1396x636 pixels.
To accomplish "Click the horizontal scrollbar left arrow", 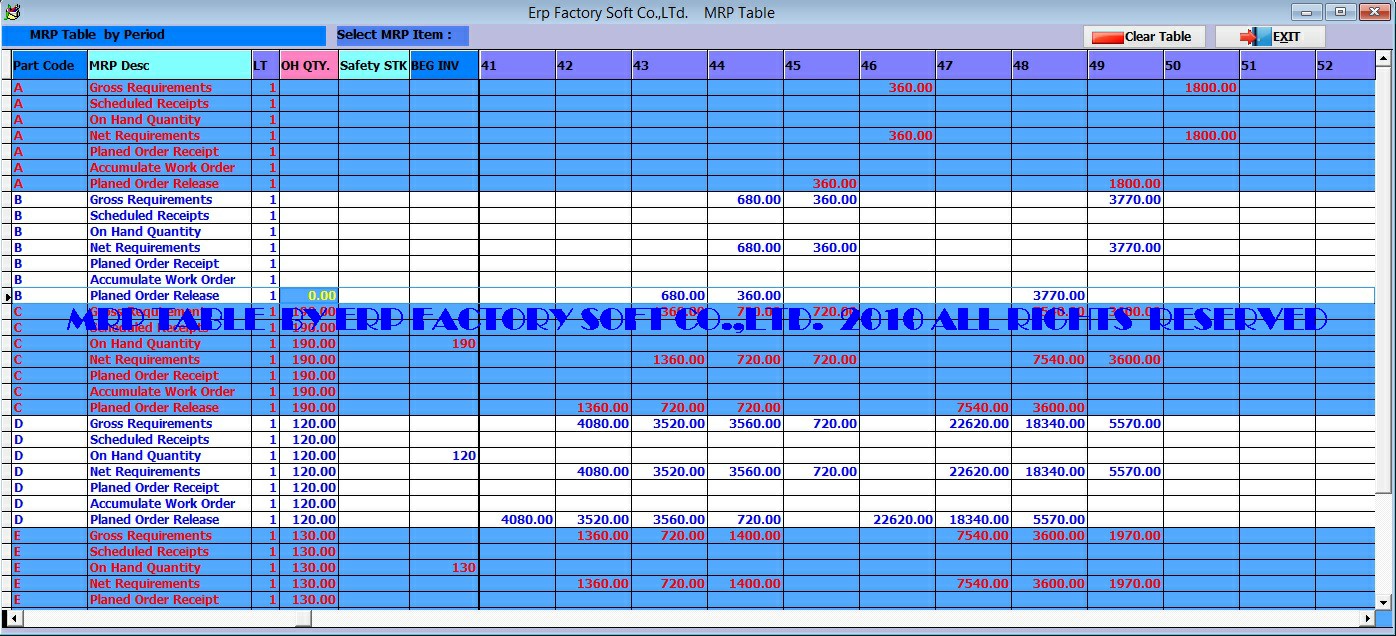I will [x=11, y=619].
